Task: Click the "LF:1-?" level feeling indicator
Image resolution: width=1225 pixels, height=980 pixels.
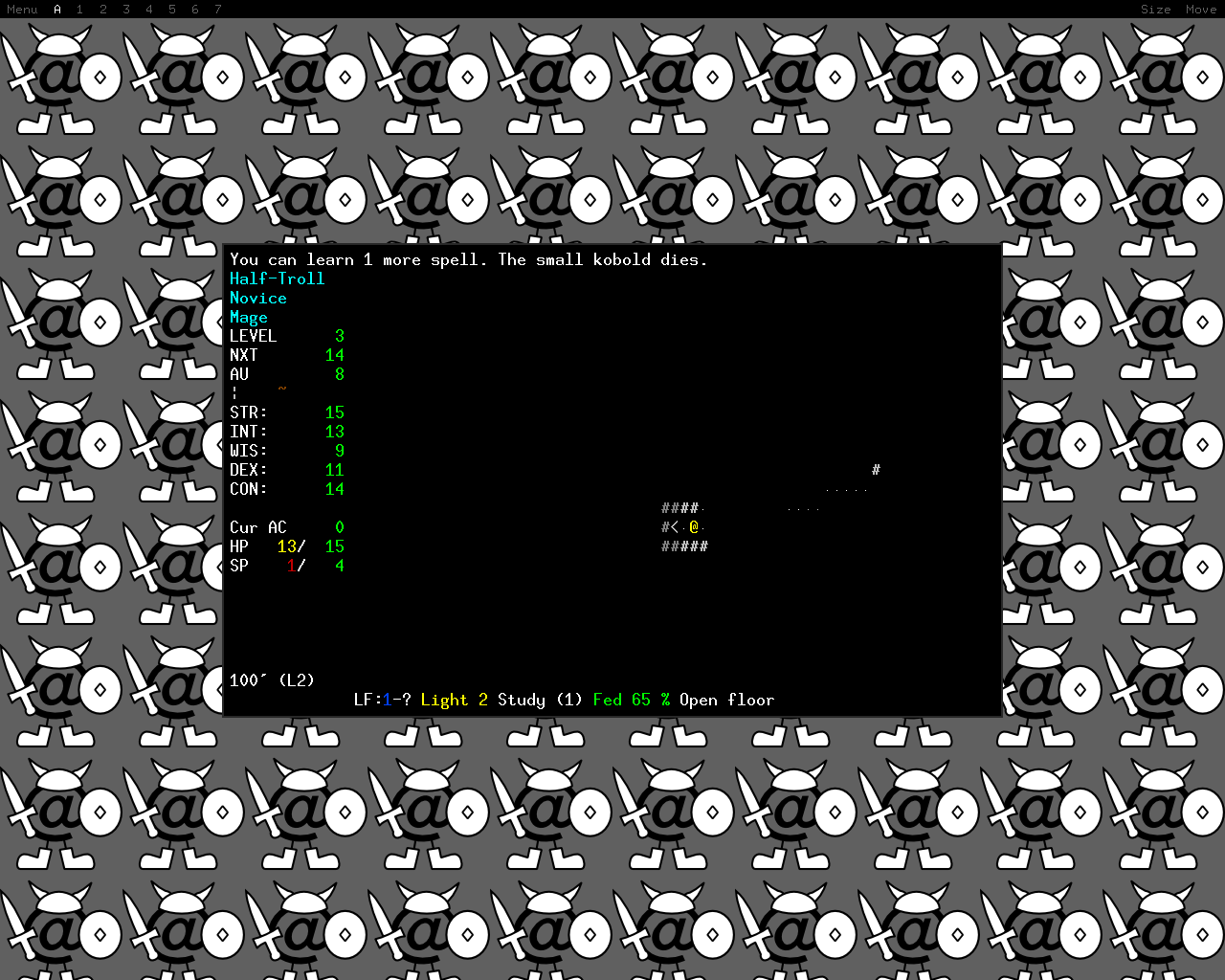Action: tap(383, 700)
